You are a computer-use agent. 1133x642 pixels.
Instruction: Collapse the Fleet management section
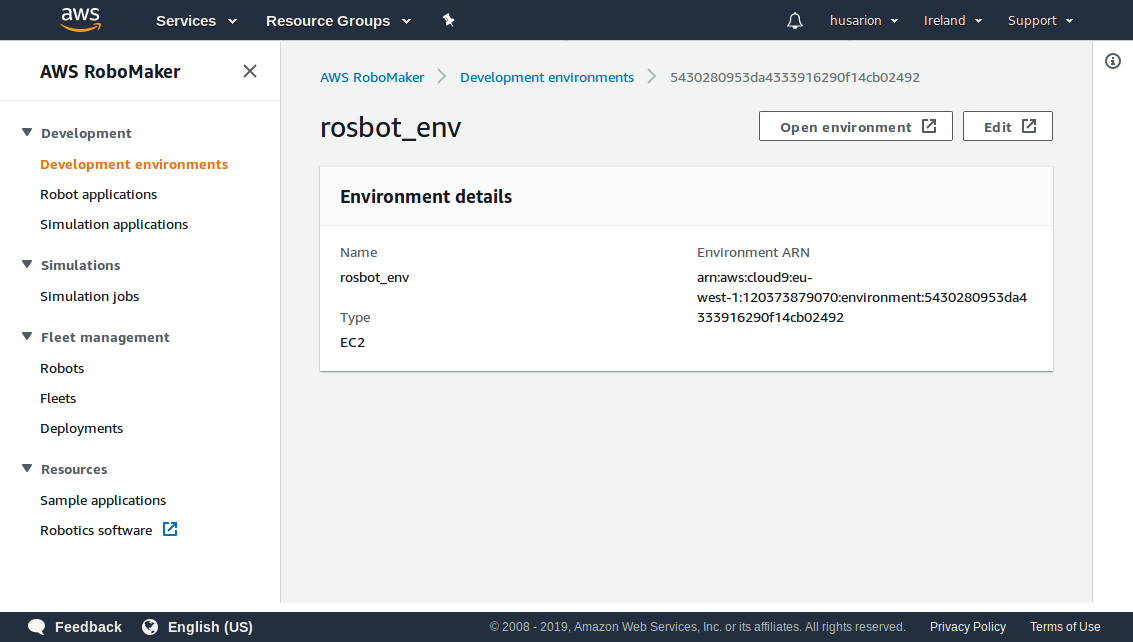27,336
